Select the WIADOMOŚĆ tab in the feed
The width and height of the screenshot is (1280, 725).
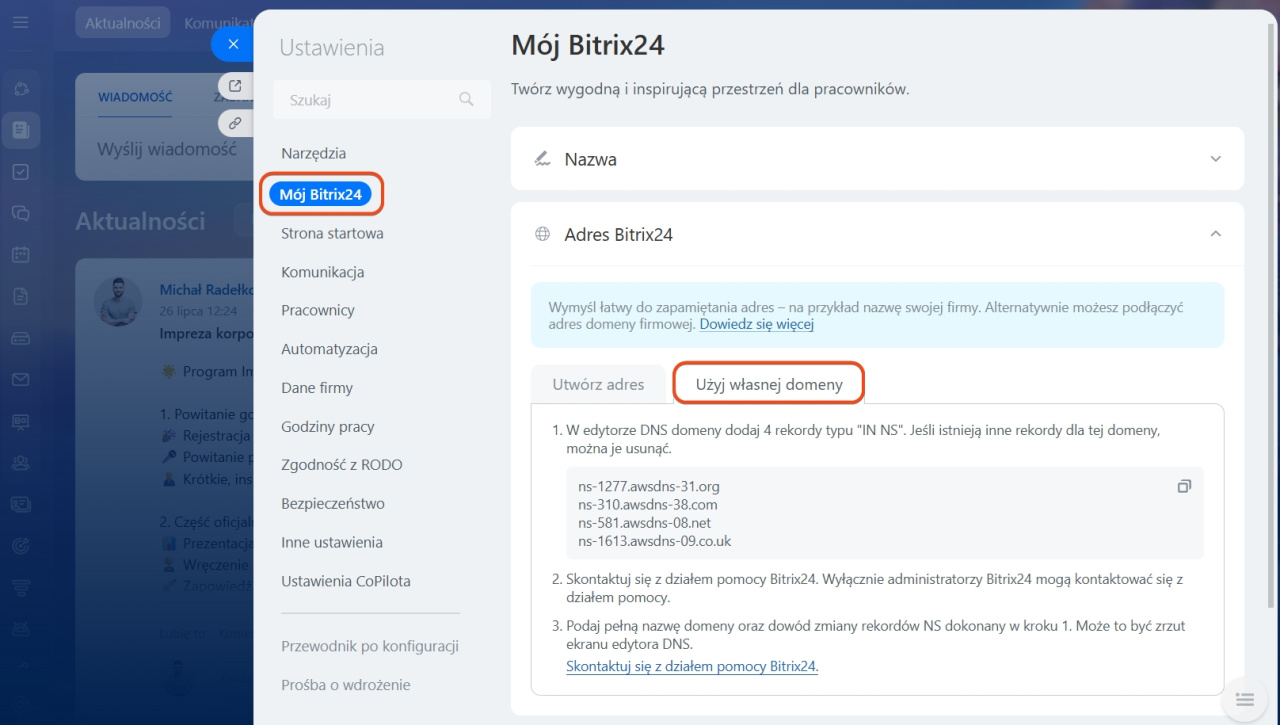tap(135, 97)
